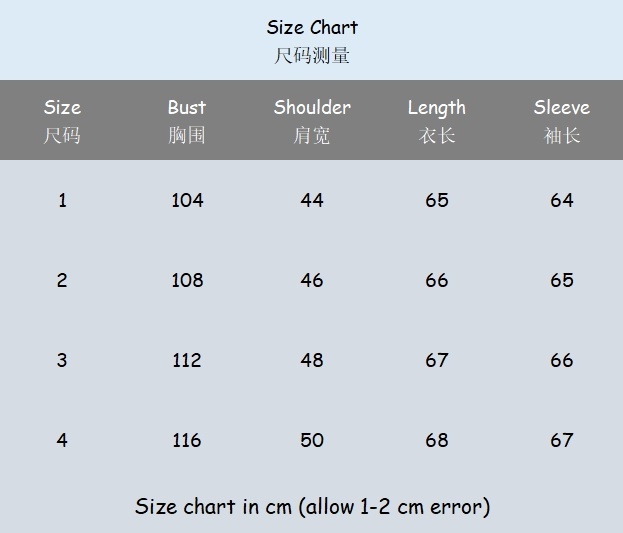The width and height of the screenshot is (623, 533).
Task: Click the Size Chart title text
Action: (x=312, y=28)
